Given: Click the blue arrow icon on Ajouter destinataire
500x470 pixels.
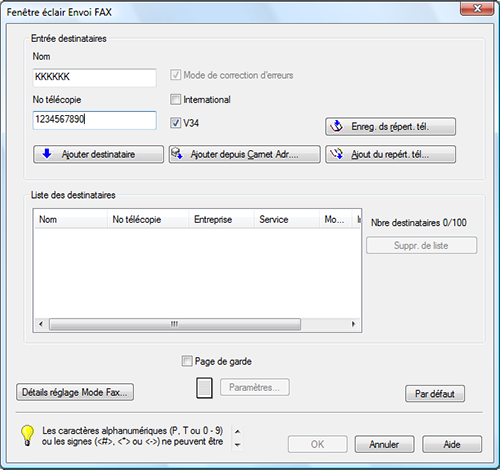Looking at the screenshot, I should coord(47,153).
